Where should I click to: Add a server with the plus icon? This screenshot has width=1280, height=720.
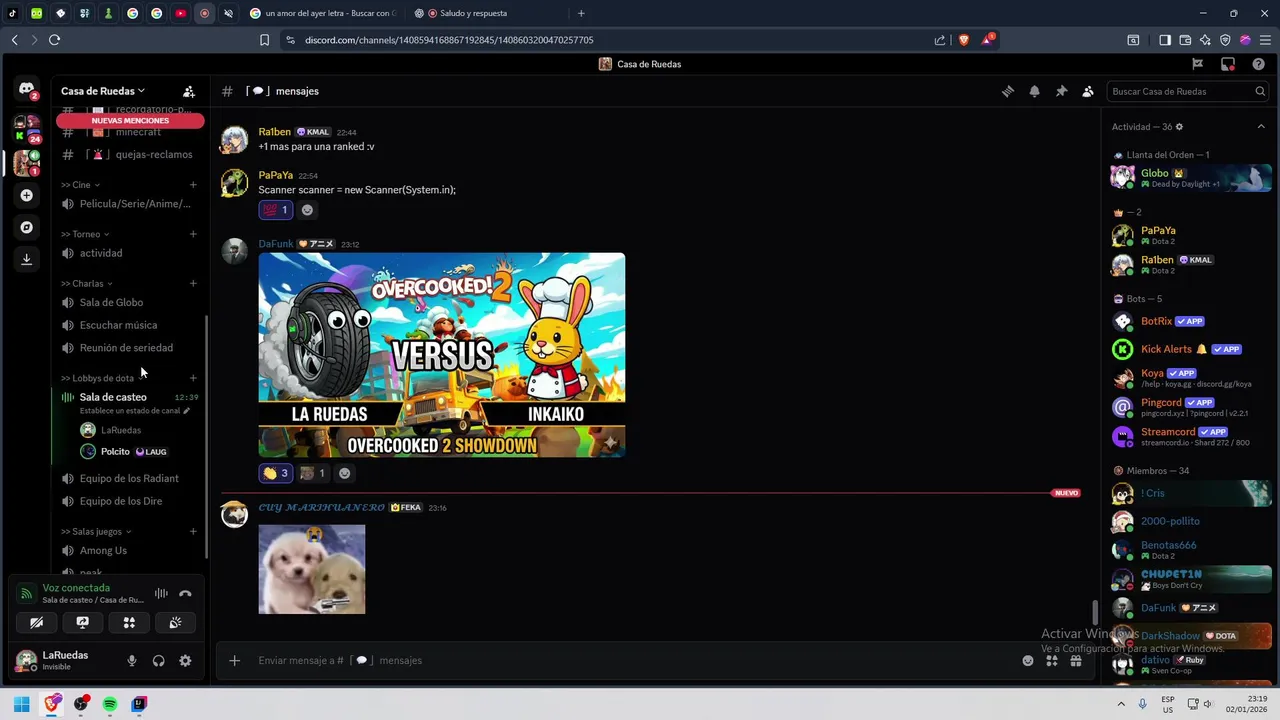(x=27, y=195)
